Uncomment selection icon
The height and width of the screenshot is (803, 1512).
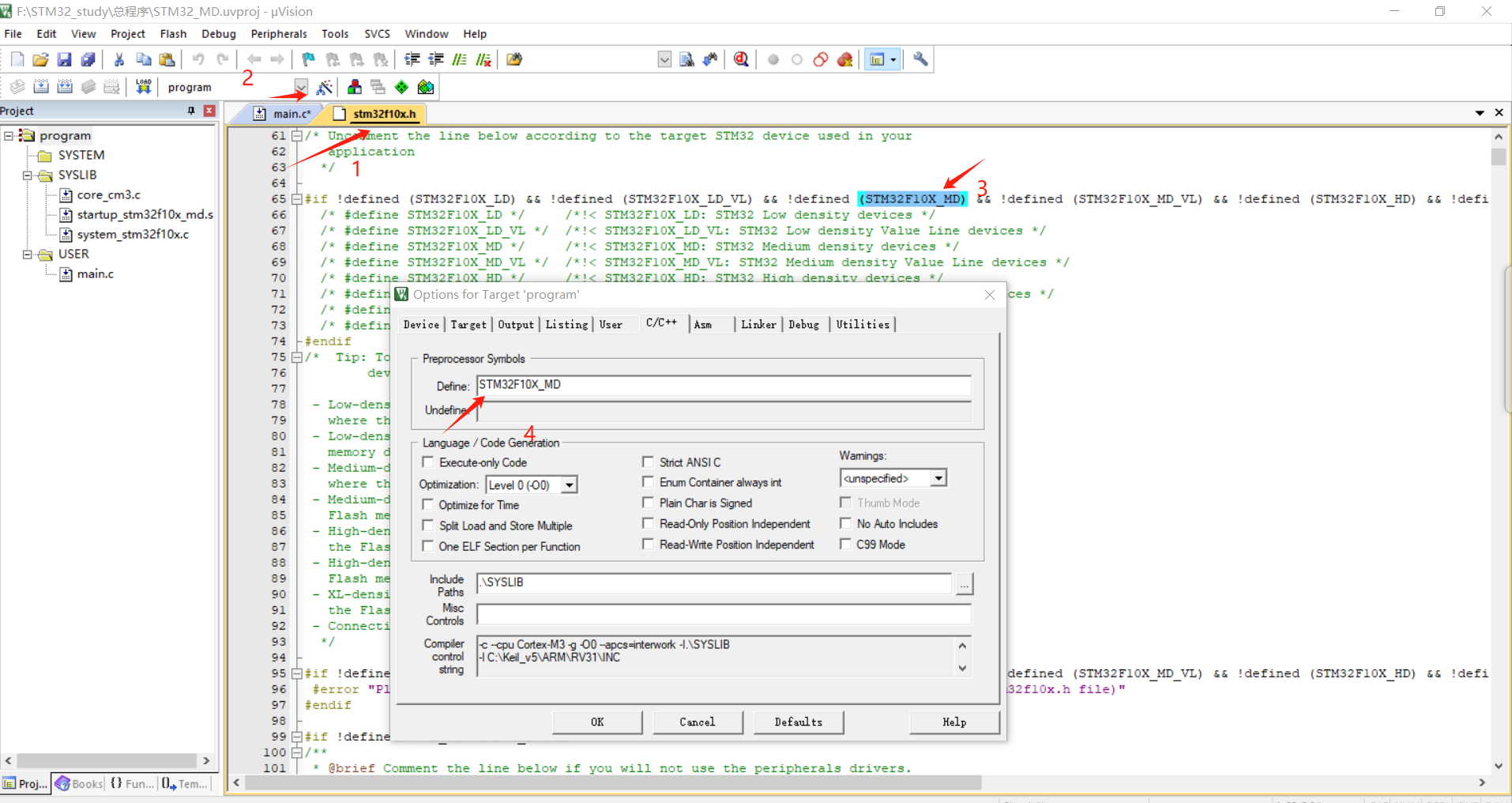tap(483, 59)
